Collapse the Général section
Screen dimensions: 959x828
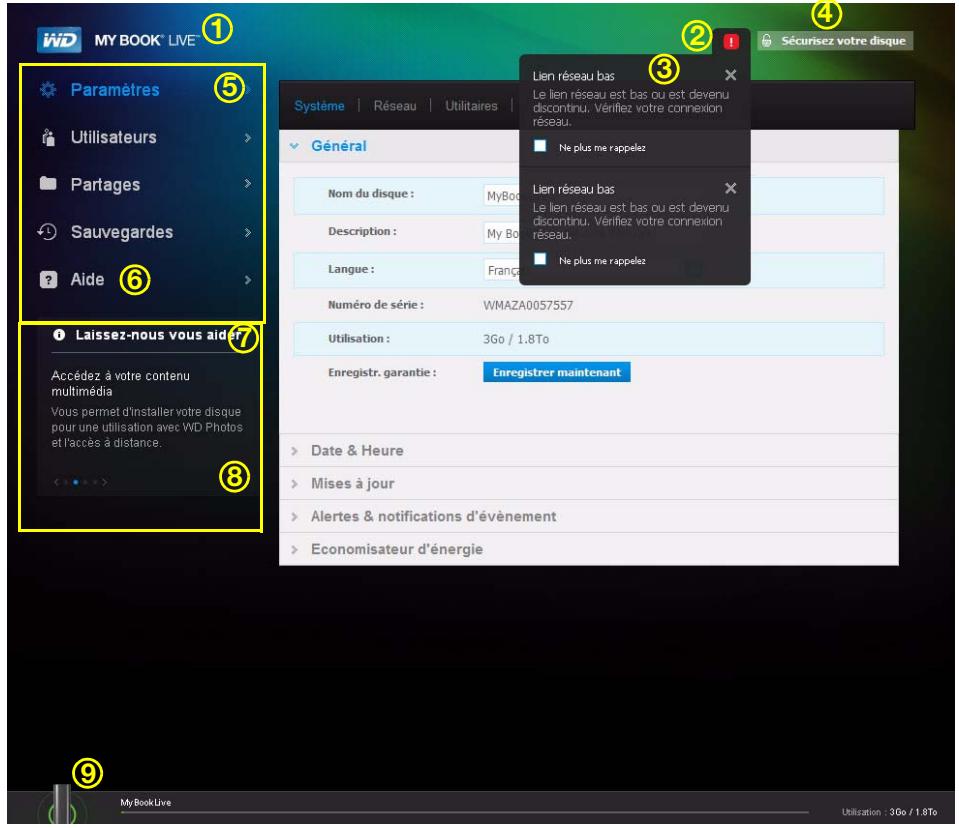point(294,146)
